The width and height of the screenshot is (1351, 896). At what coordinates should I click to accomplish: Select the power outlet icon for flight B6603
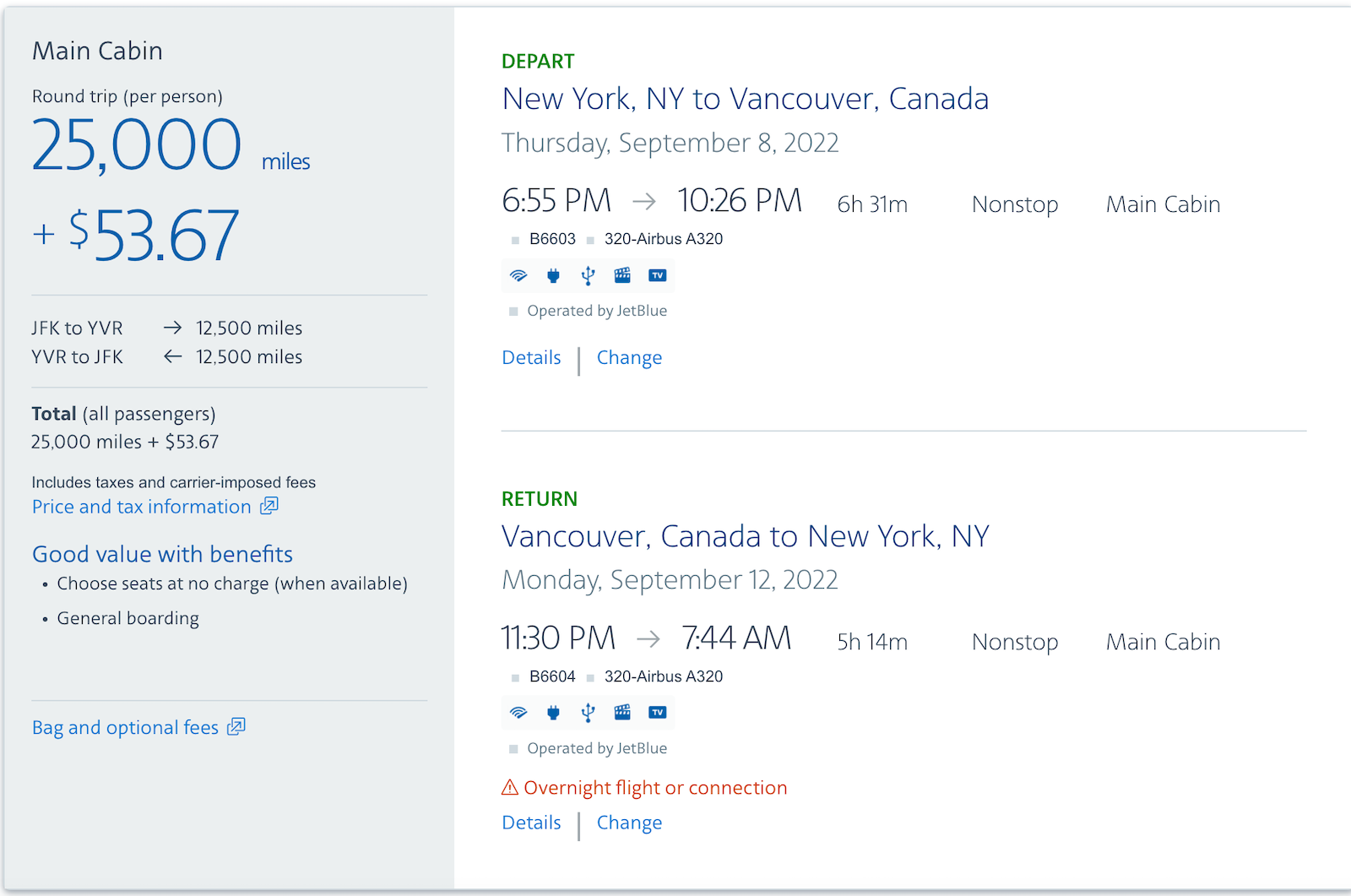[552, 275]
